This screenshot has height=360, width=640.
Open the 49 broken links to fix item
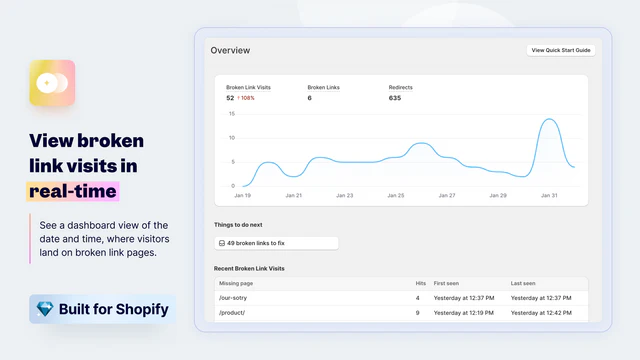276,243
